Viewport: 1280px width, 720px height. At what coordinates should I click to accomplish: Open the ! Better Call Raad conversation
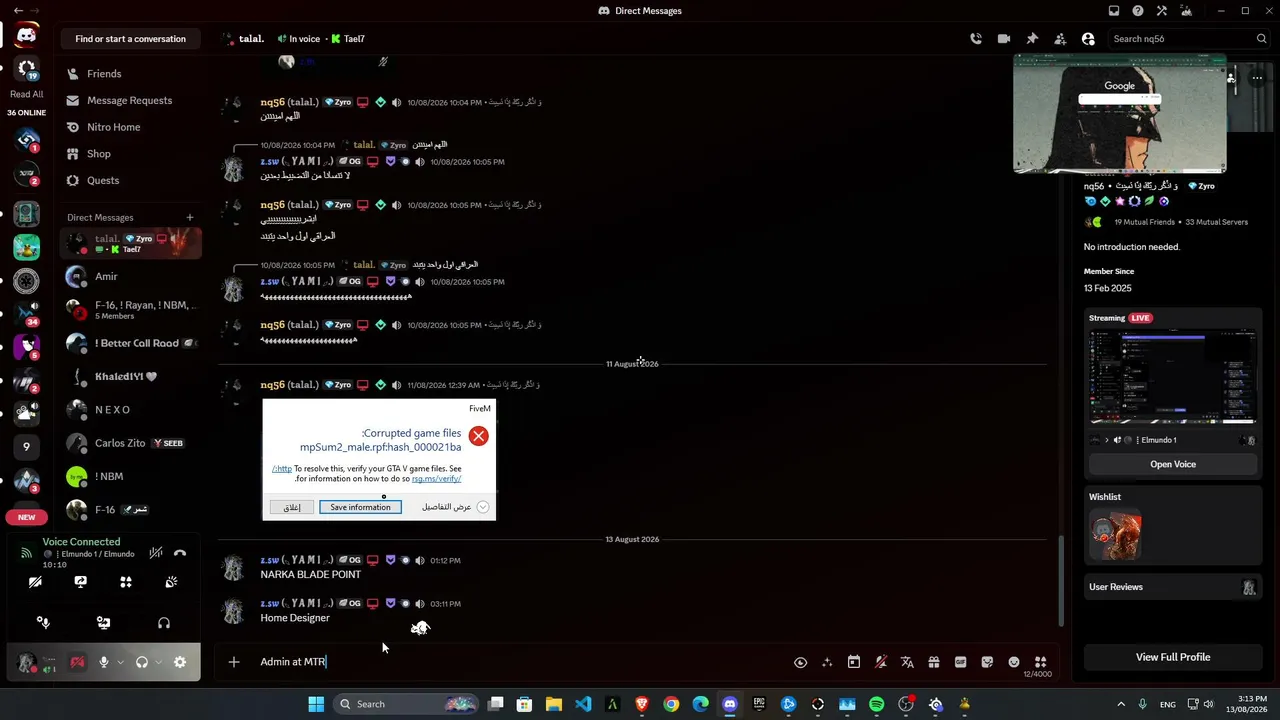tap(131, 343)
